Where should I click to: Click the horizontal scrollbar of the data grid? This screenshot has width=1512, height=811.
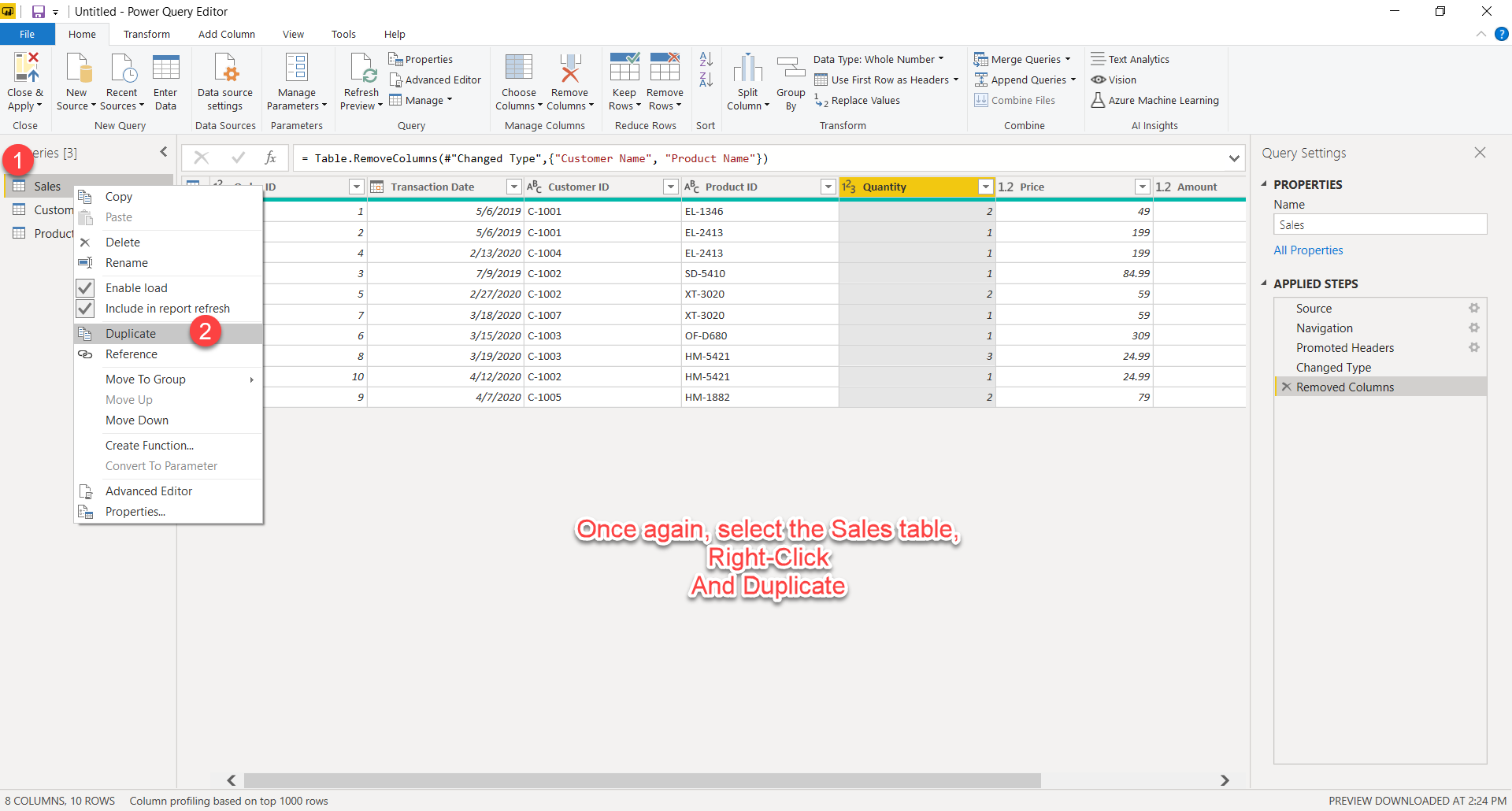tap(642, 780)
